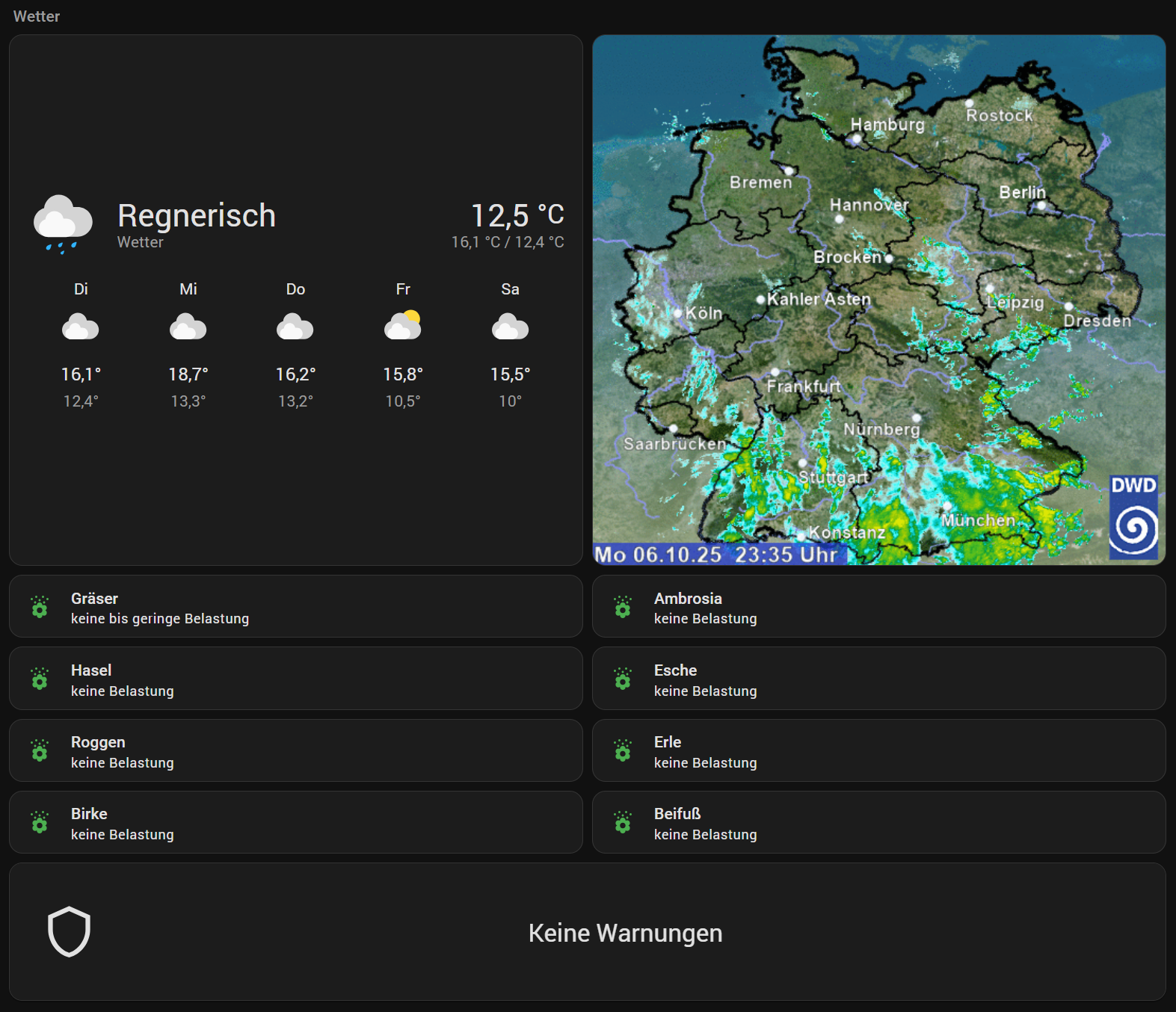Viewport: 1176px width, 1012px height.
Task: Click the Keine Warnungen text
Action: 625,933
